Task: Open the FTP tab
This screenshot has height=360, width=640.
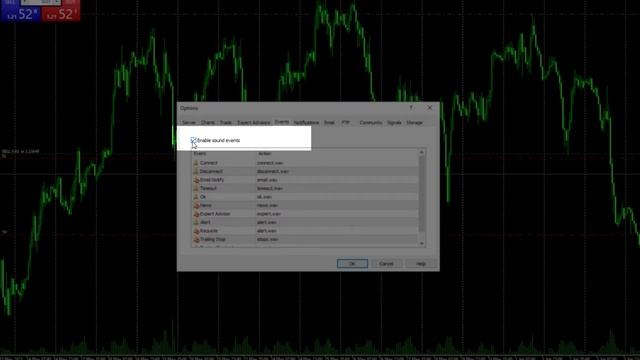Action: click(x=345, y=122)
